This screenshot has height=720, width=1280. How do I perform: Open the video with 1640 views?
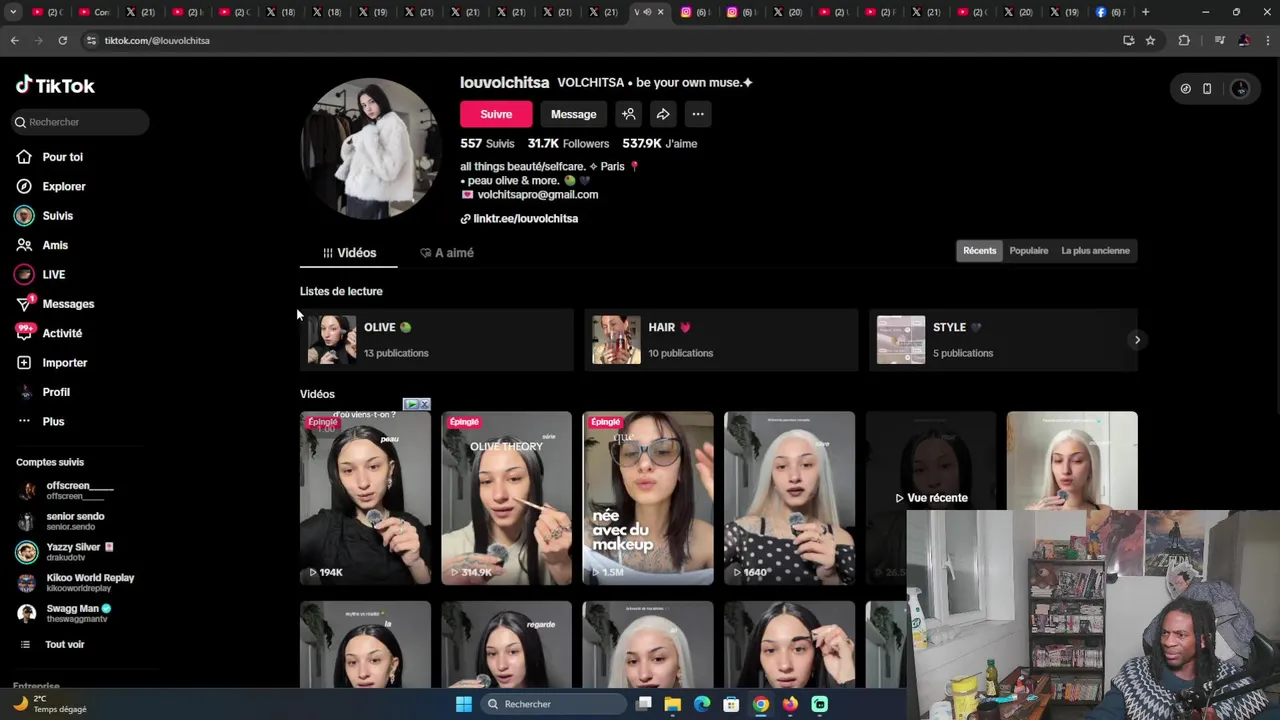pos(789,498)
